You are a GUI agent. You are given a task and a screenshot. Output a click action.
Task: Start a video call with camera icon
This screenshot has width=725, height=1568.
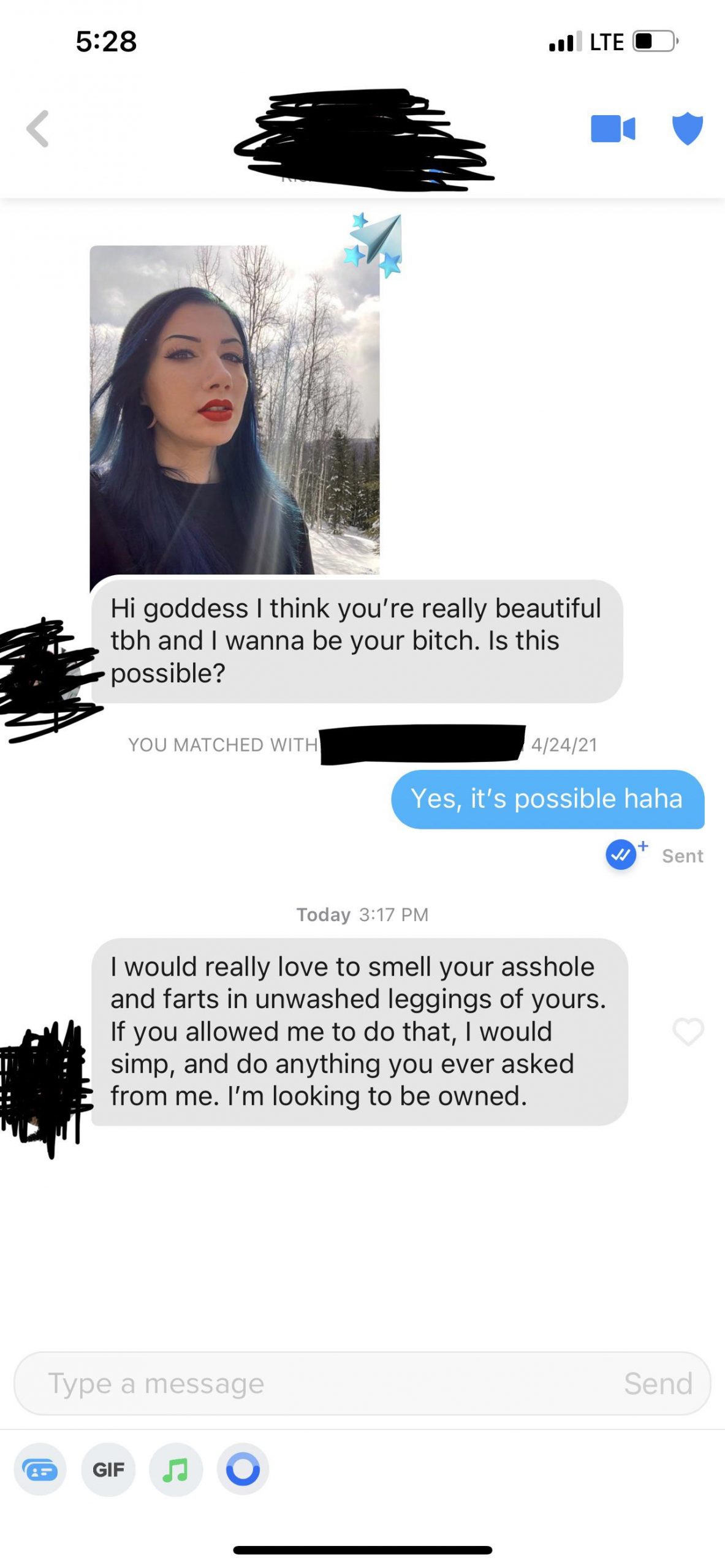[613, 129]
